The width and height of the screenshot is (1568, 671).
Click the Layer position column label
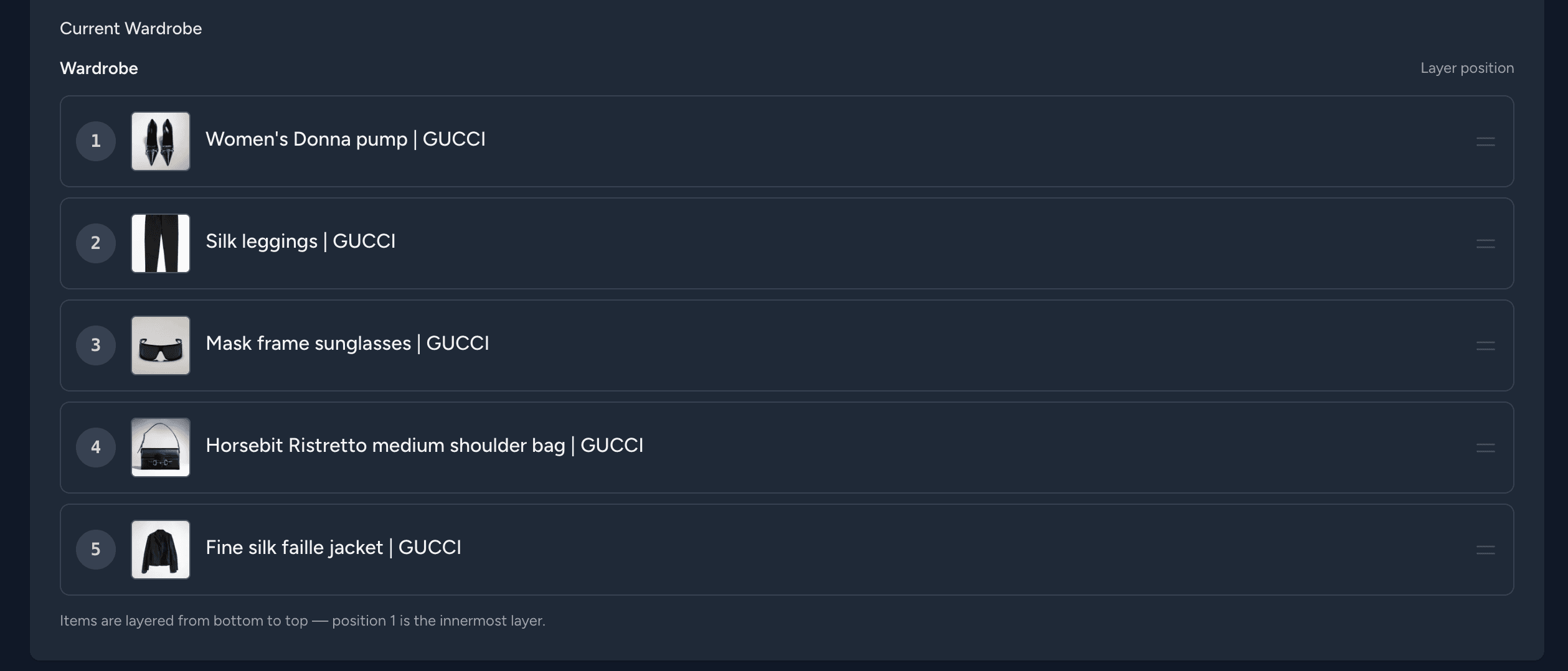1467,68
